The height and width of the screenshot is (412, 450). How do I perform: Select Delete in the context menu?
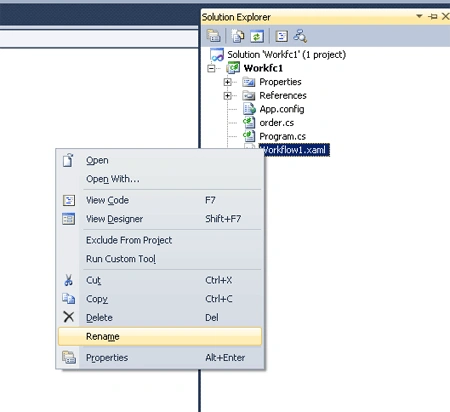(x=160, y=318)
